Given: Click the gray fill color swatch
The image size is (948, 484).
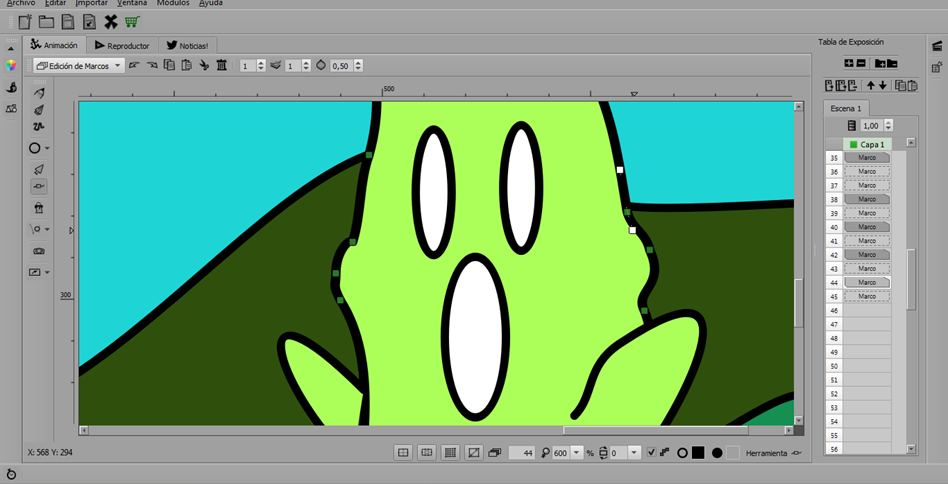Looking at the screenshot, I should tap(732, 453).
